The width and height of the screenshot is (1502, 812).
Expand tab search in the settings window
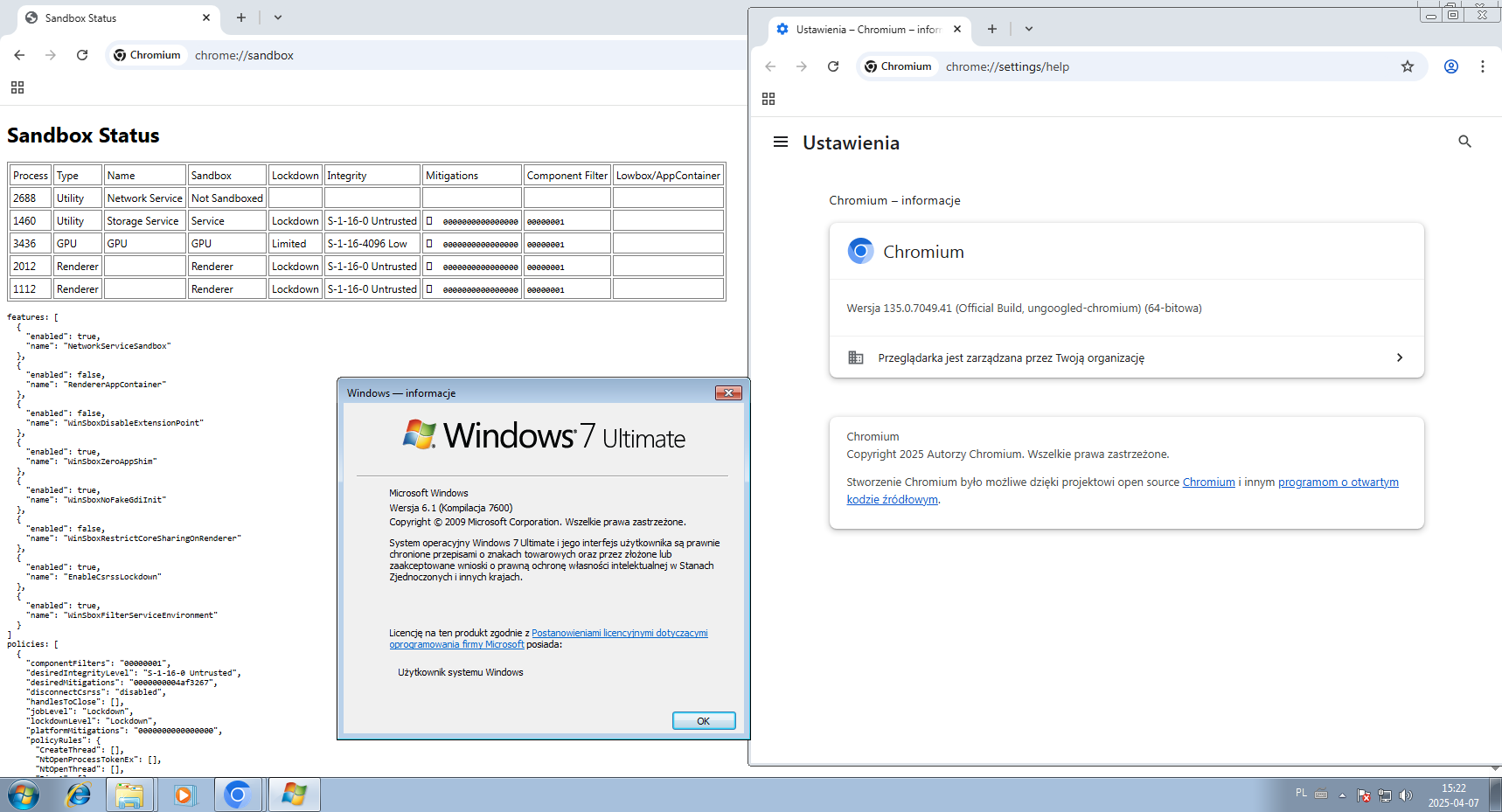pos(1029,29)
